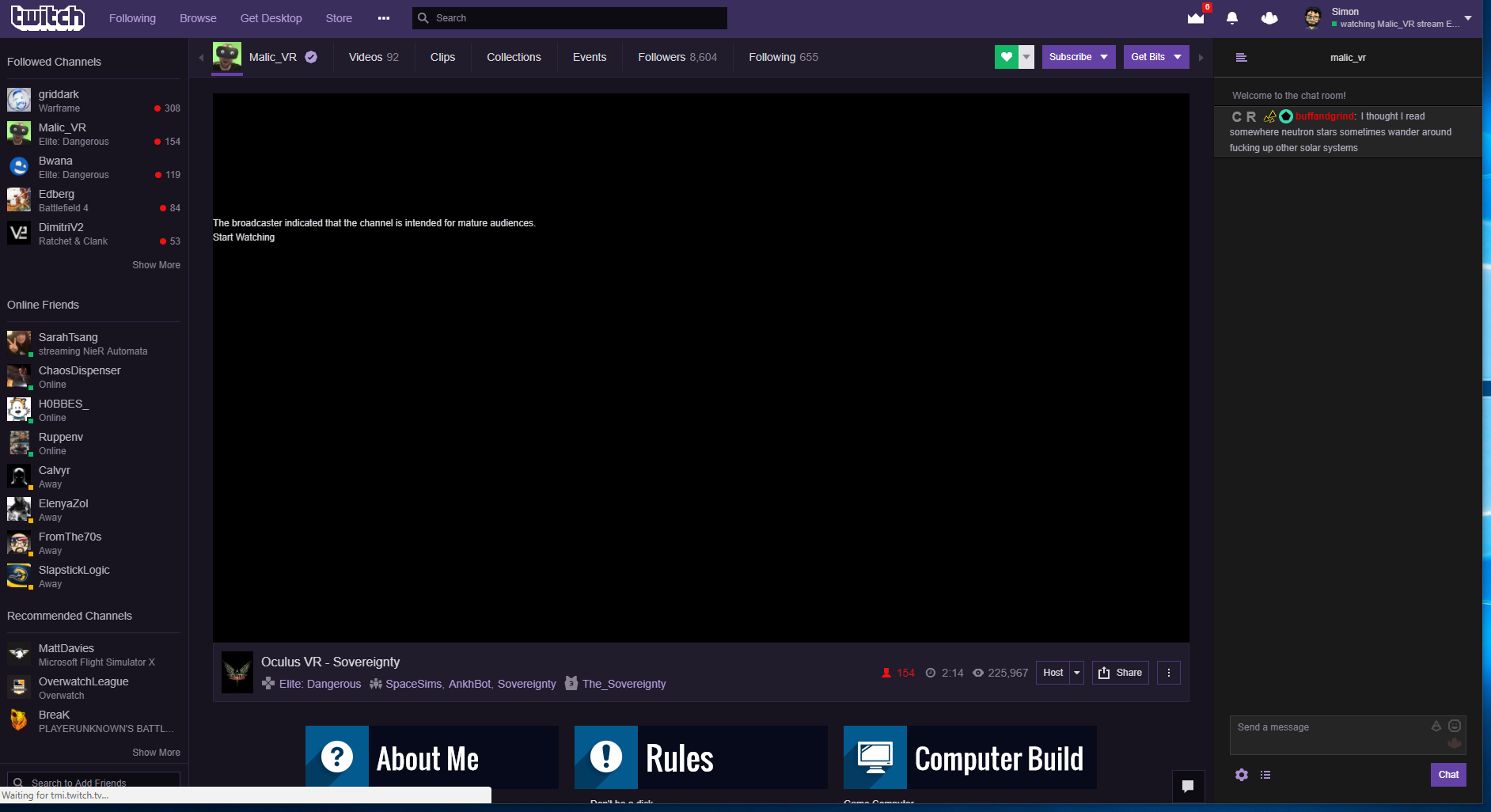
Task: Open the Computer Build panel
Action: point(970,757)
